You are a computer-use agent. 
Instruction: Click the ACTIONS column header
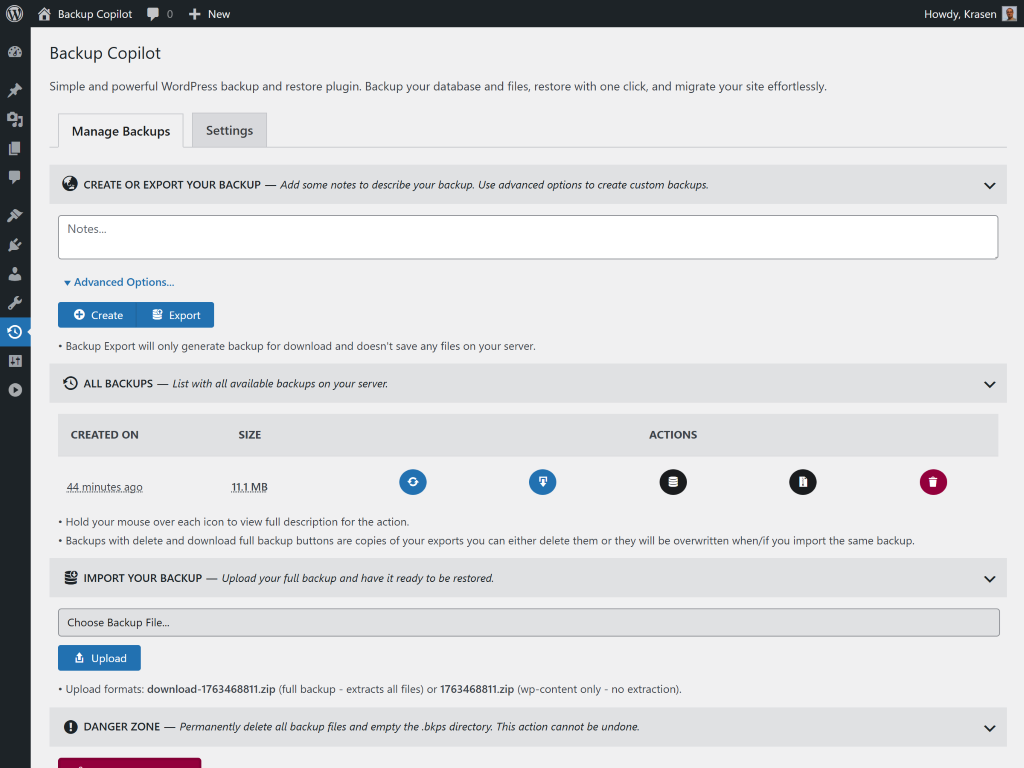click(673, 435)
